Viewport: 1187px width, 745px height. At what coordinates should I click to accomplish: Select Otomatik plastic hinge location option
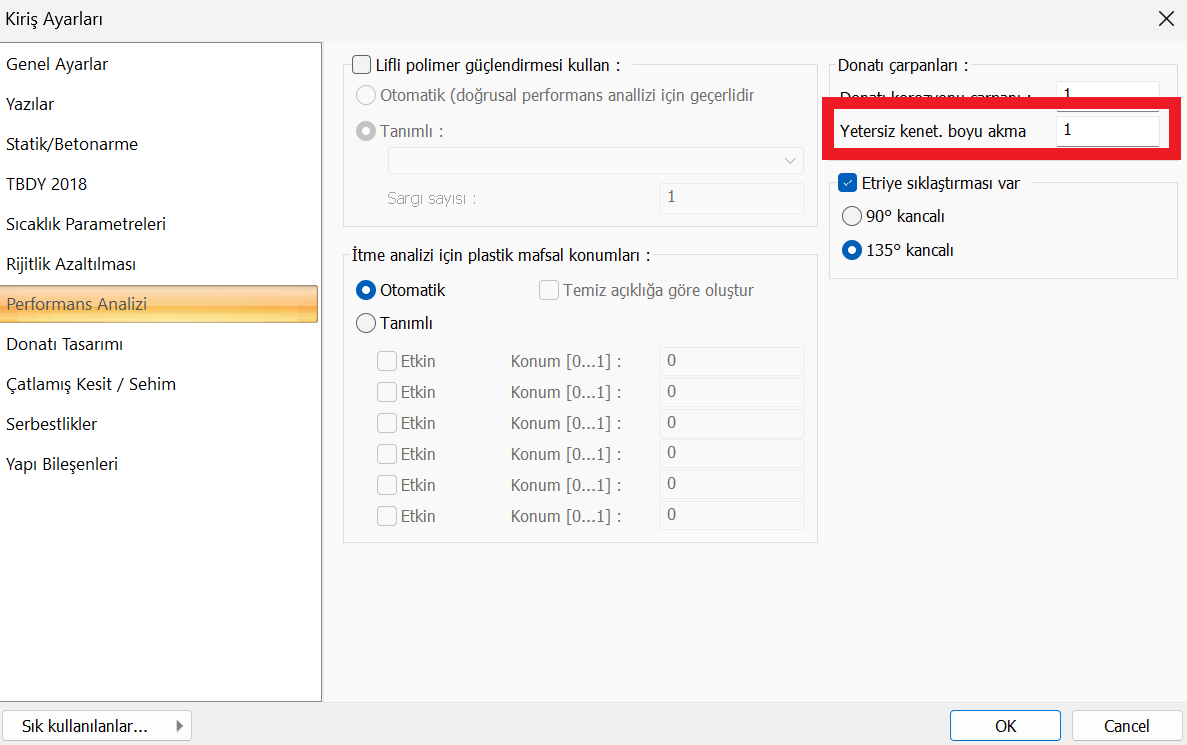(x=366, y=291)
